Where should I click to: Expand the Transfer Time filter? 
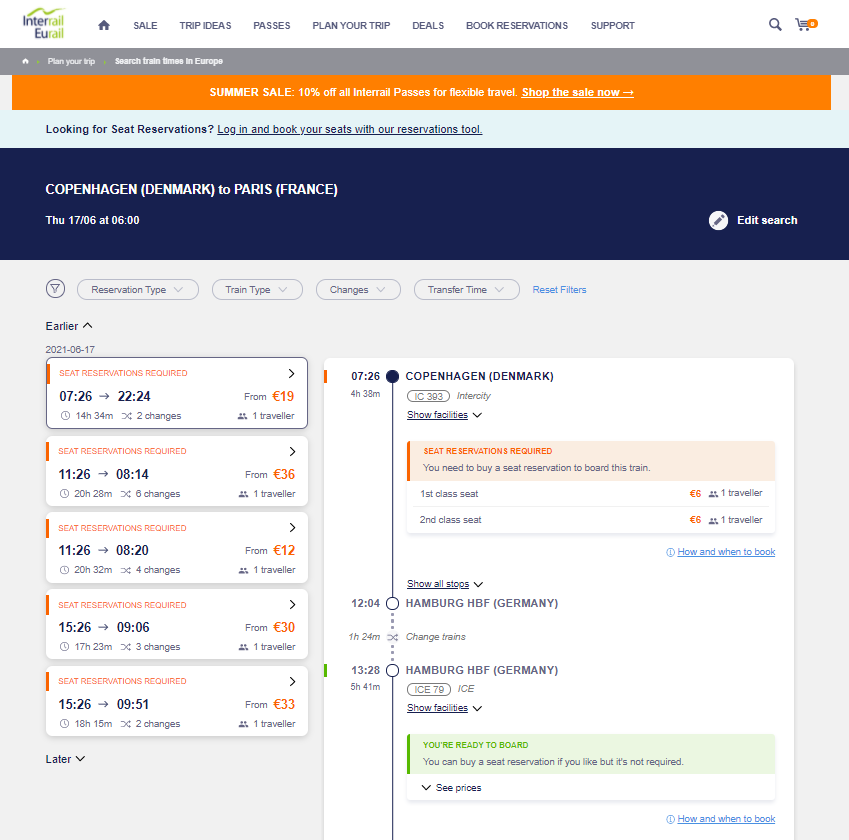(x=466, y=290)
